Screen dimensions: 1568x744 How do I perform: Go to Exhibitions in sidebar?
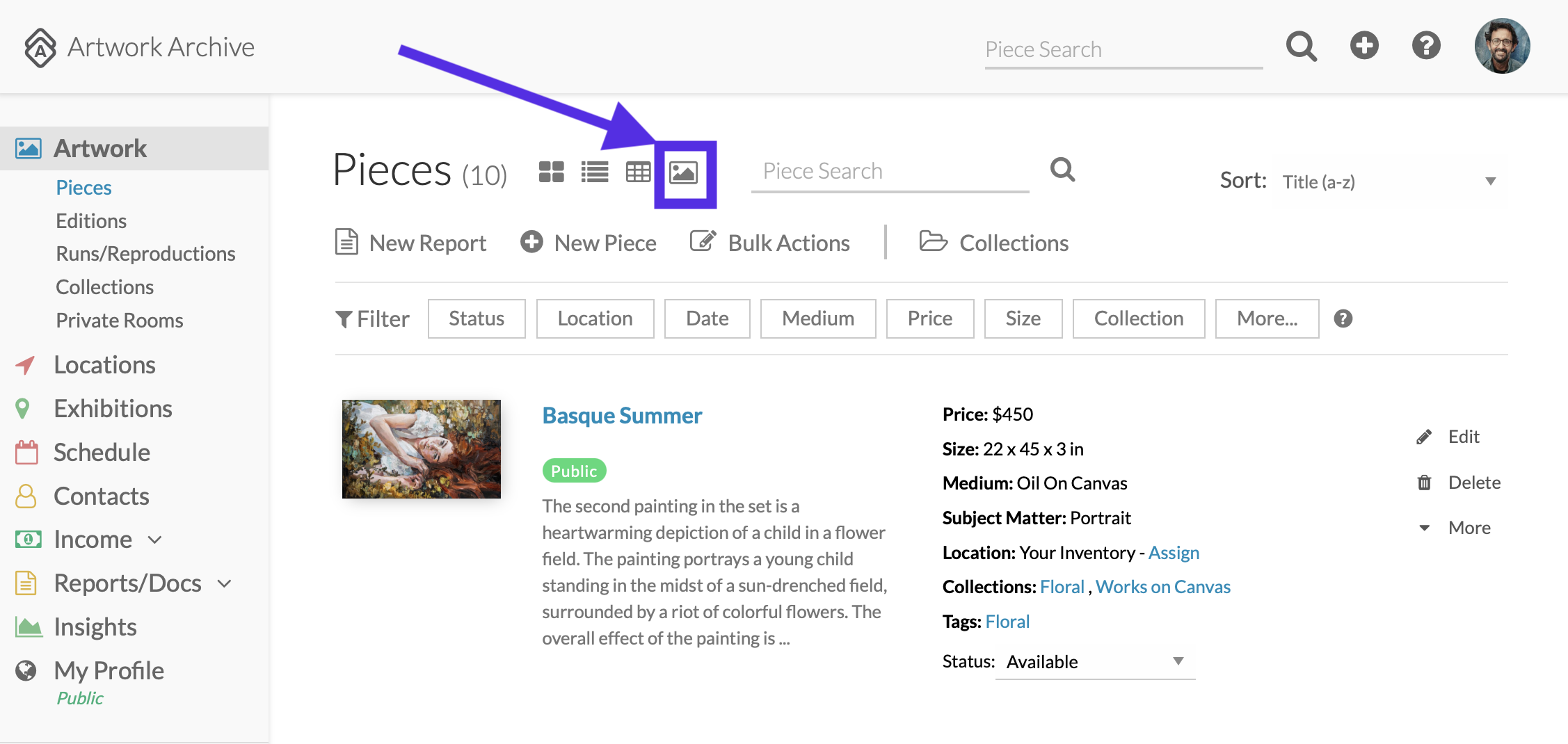(113, 409)
